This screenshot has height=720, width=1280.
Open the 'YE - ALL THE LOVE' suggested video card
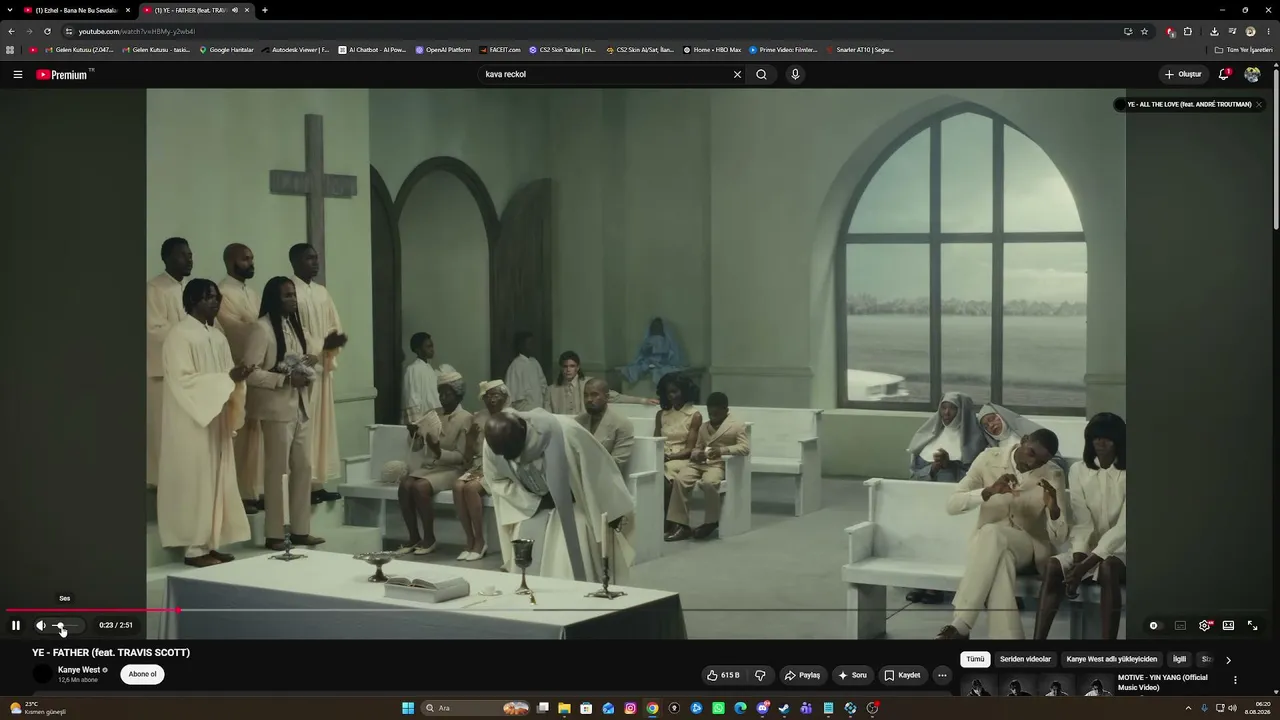(x=1182, y=104)
